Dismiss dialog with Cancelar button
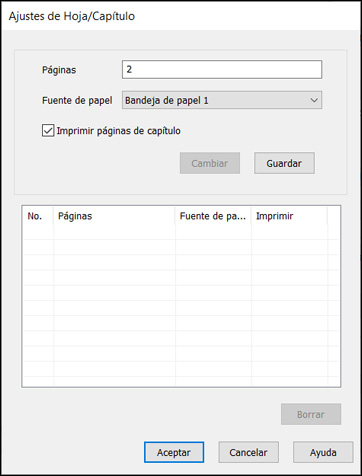Screen dimensions: 362x476 248,452
